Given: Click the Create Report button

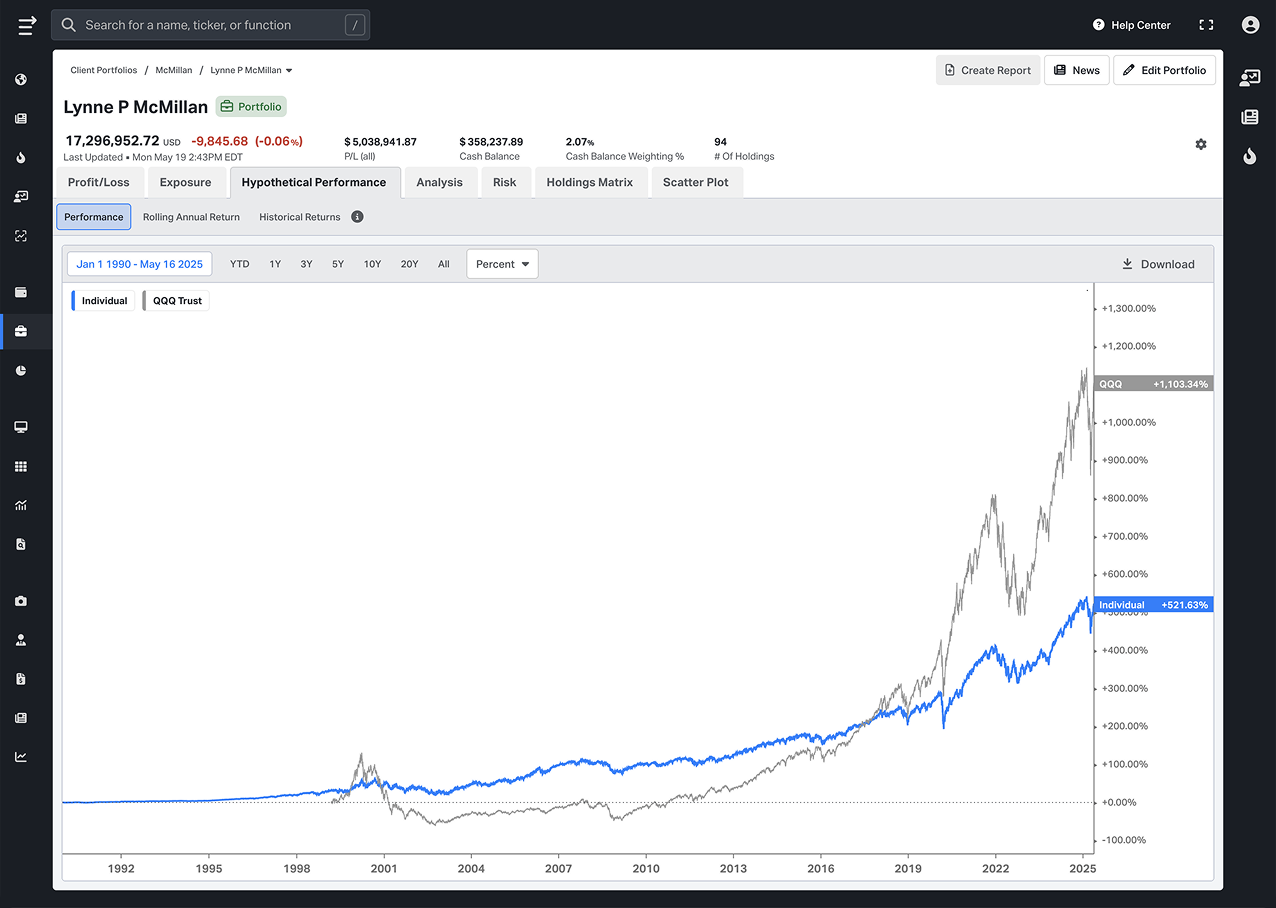Looking at the screenshot, I should pos(988,70).
